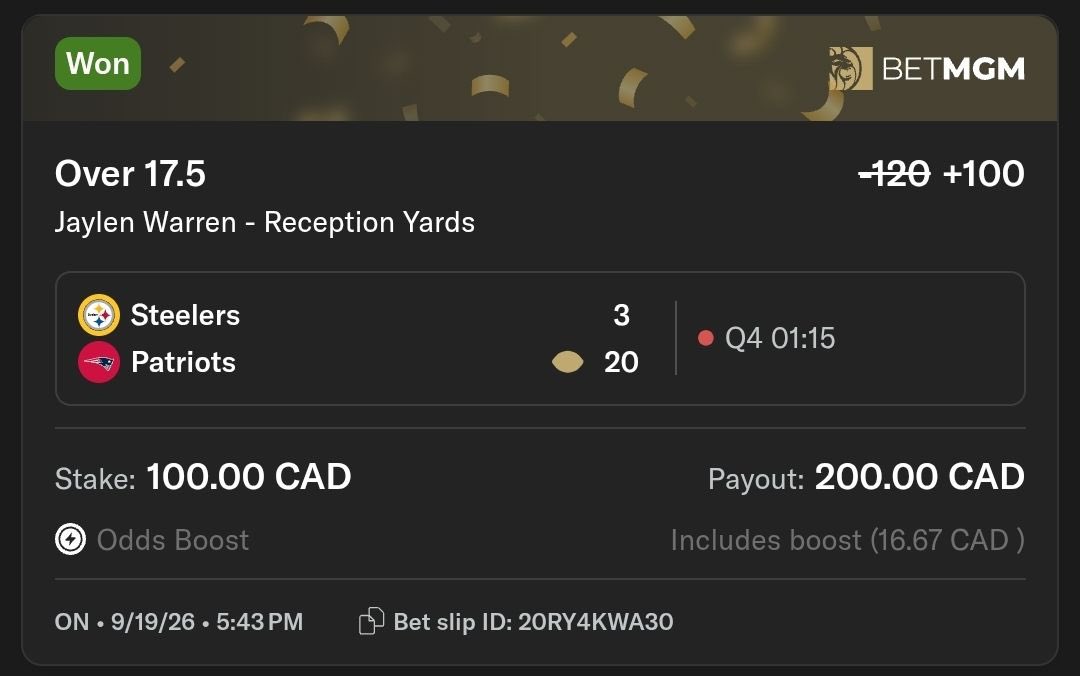Select the Over 17.5 bet title
This screenshot has width=1080, height=676.
(130, 173)
